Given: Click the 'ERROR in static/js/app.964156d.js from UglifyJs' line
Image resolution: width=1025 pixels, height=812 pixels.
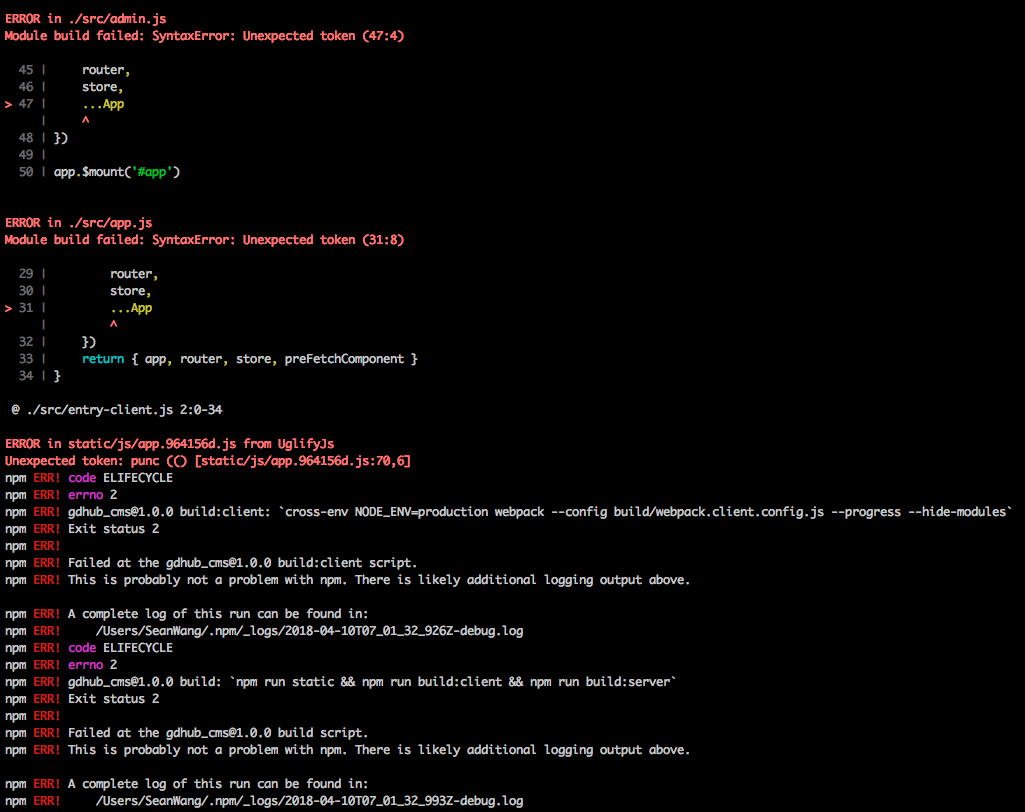Looking at the screenshot, I should [170, 444].
